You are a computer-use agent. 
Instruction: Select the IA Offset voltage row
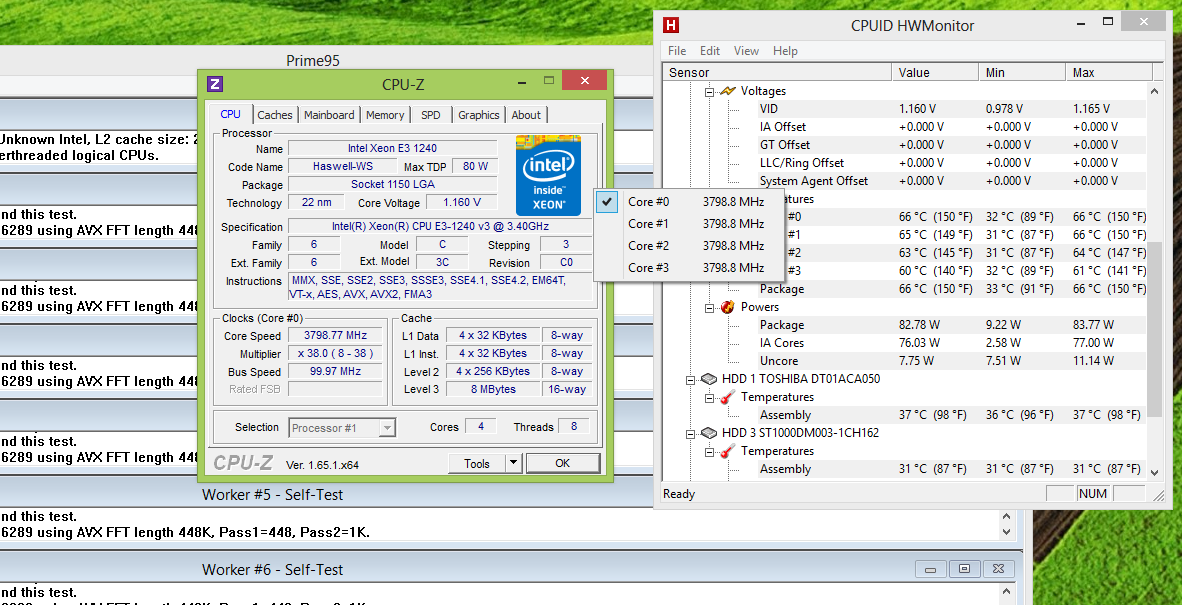952,127
